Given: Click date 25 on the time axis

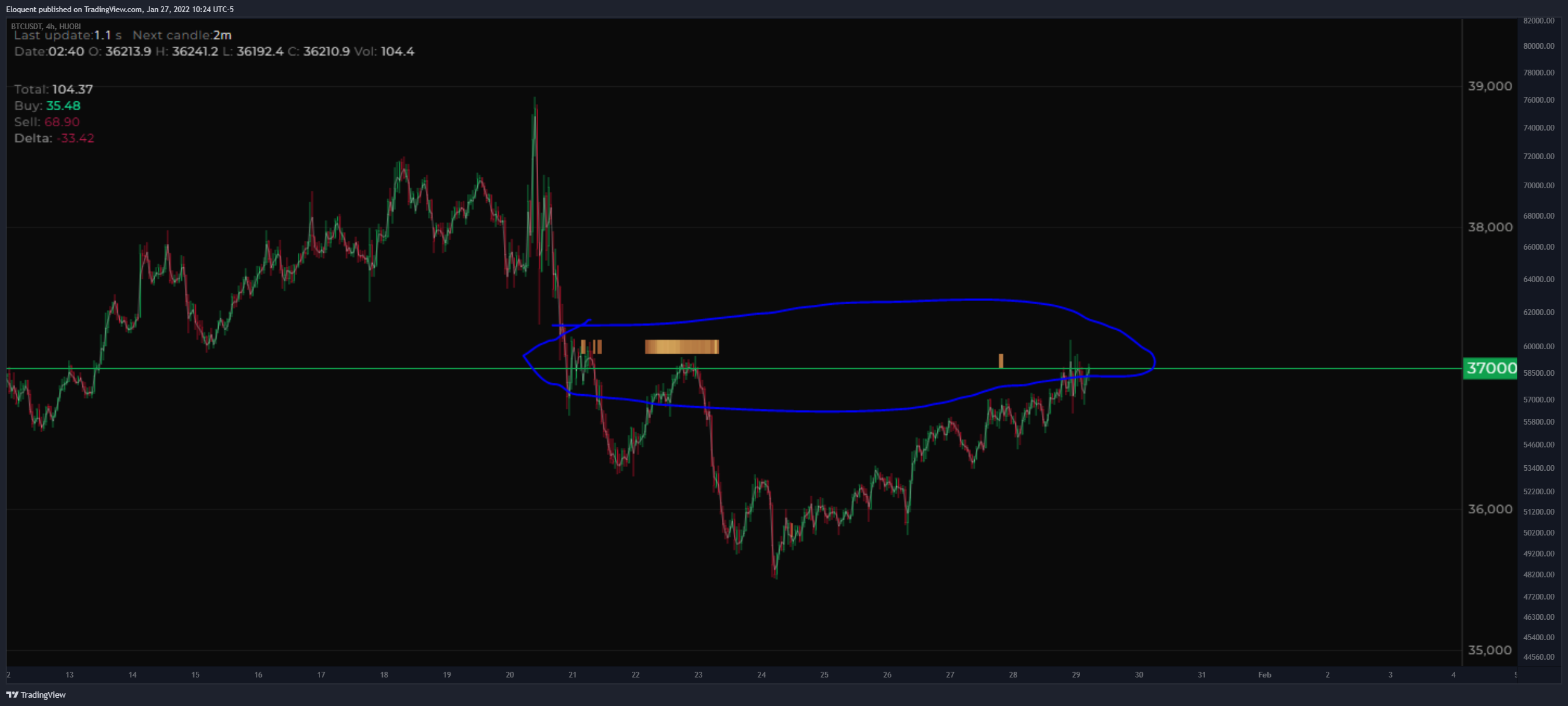Looking at the screenshot, I should coord(824,675).
